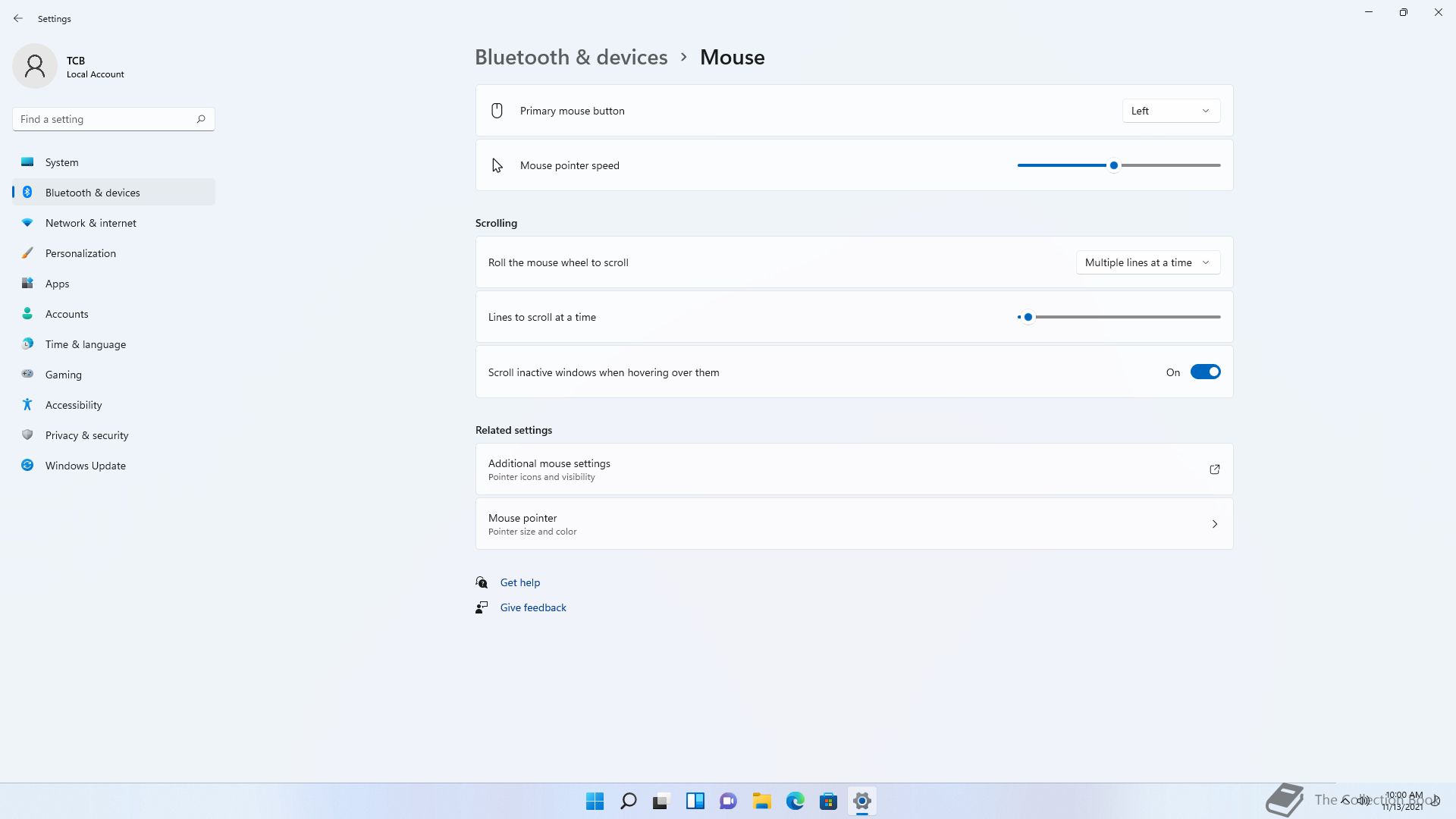Click the back arrow in Settings
Viewport: 1456px width, 819px height.
[x=18, y=18]
